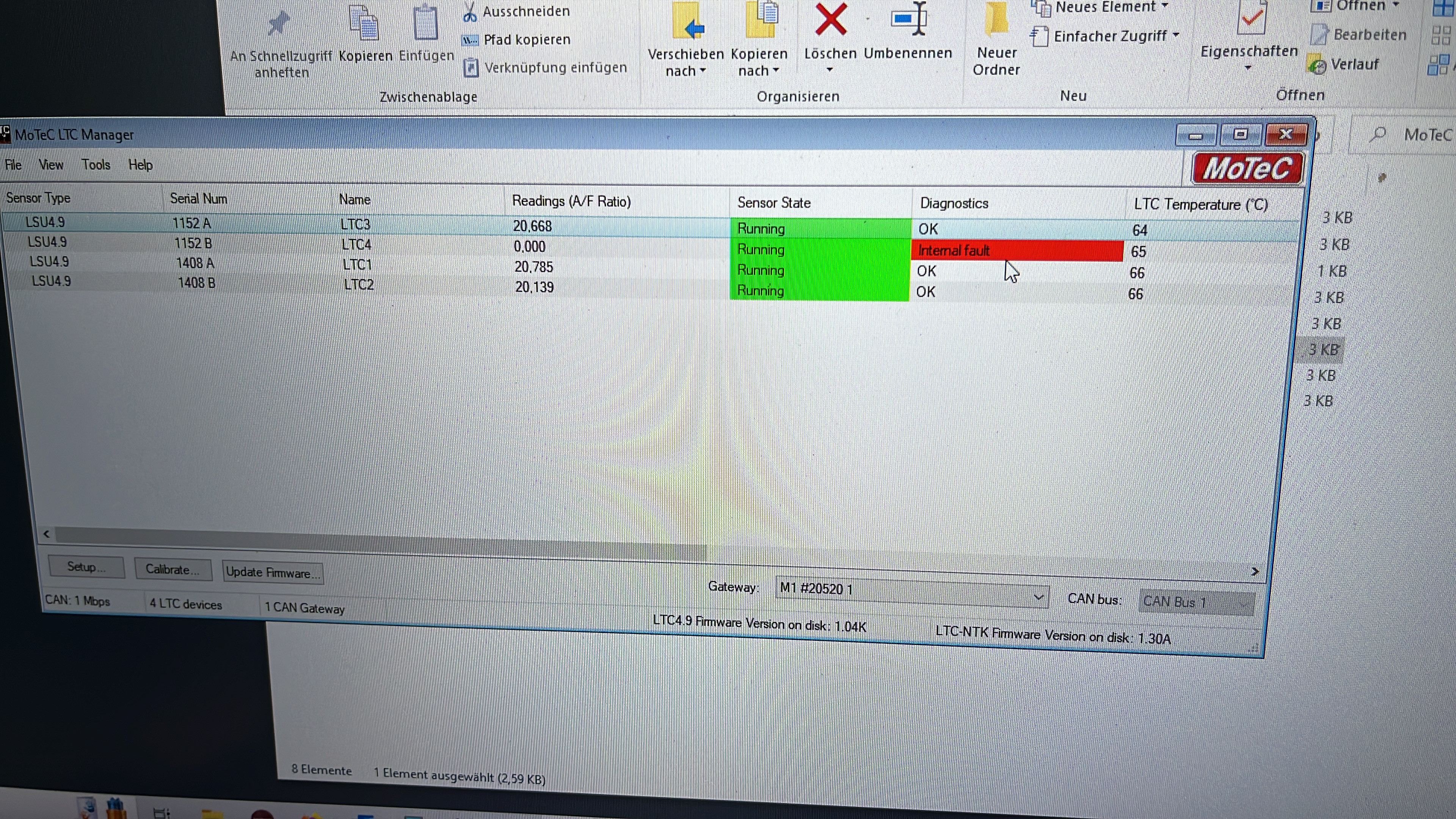Open the File menu in LTC Manager
Image resolution: width=1456 pixels, height=819 pixels.
(x=13, y=165)
